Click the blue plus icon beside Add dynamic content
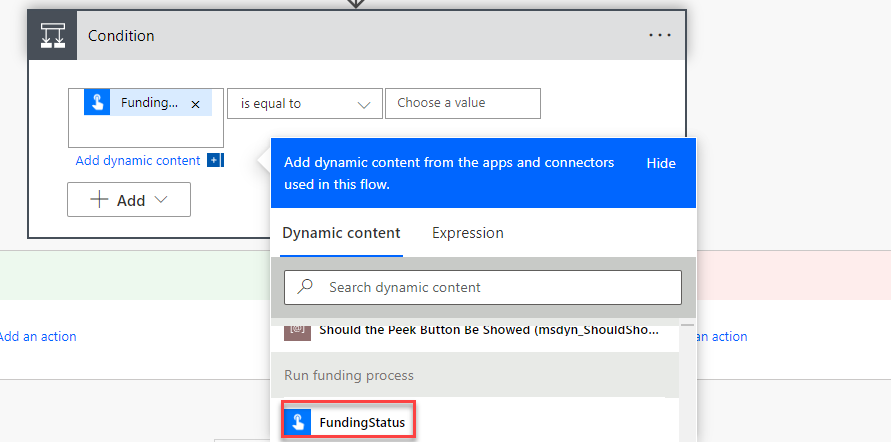The image size is (891, 442). pyautogui.click(x=215, y=161)
